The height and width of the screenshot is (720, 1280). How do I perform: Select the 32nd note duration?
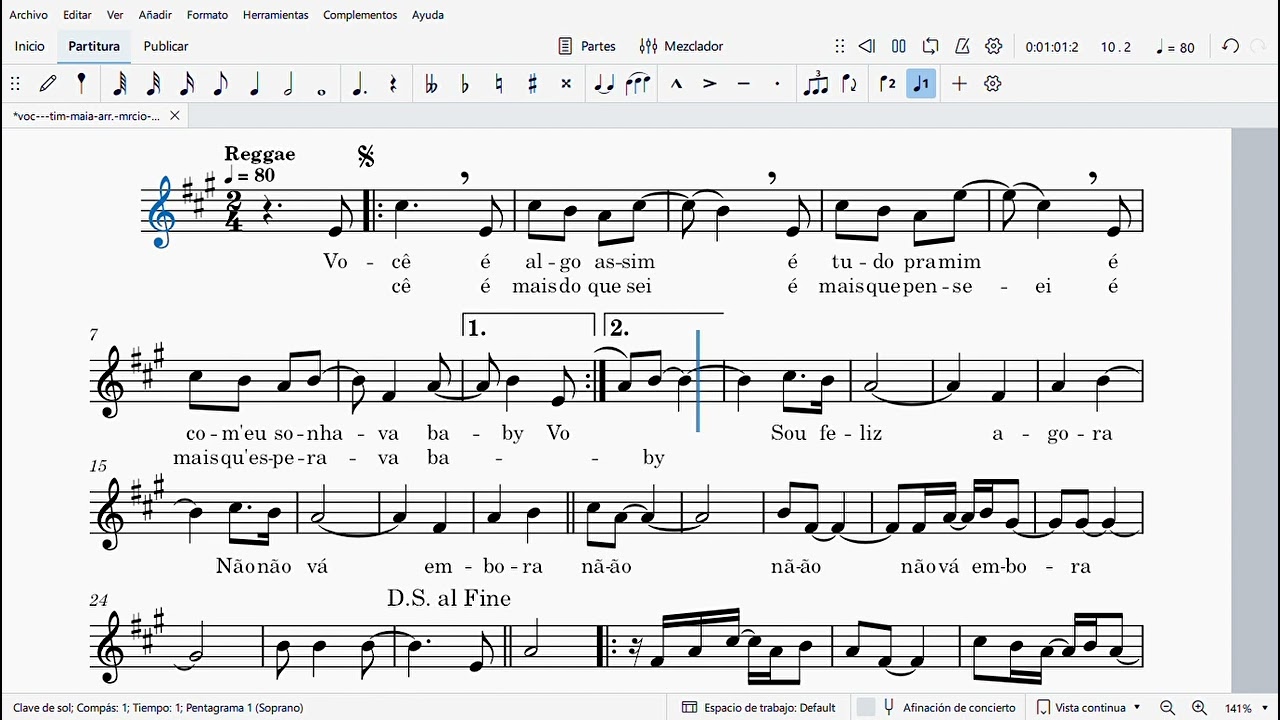(x=153, y=84)
